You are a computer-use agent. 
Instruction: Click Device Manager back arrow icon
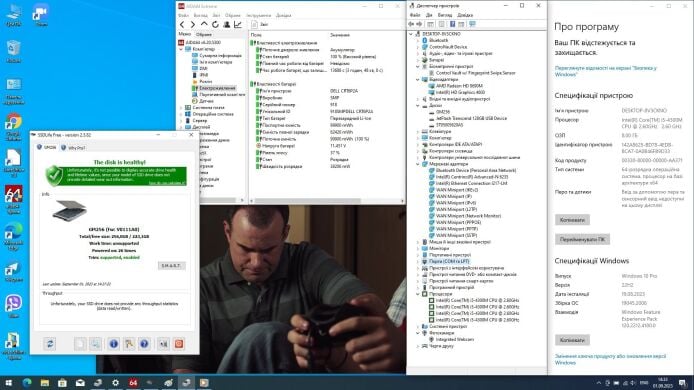point(411,24)
